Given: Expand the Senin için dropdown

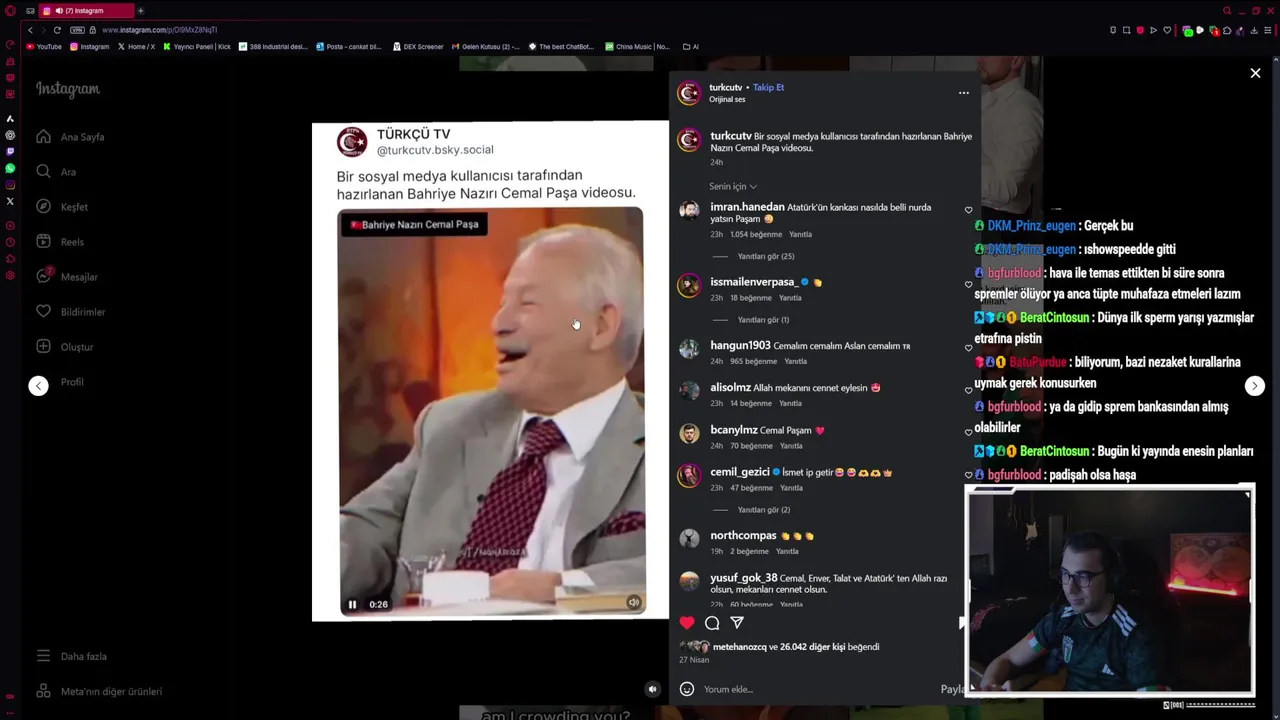Looking at the screenshot, I should coord(733,187).
